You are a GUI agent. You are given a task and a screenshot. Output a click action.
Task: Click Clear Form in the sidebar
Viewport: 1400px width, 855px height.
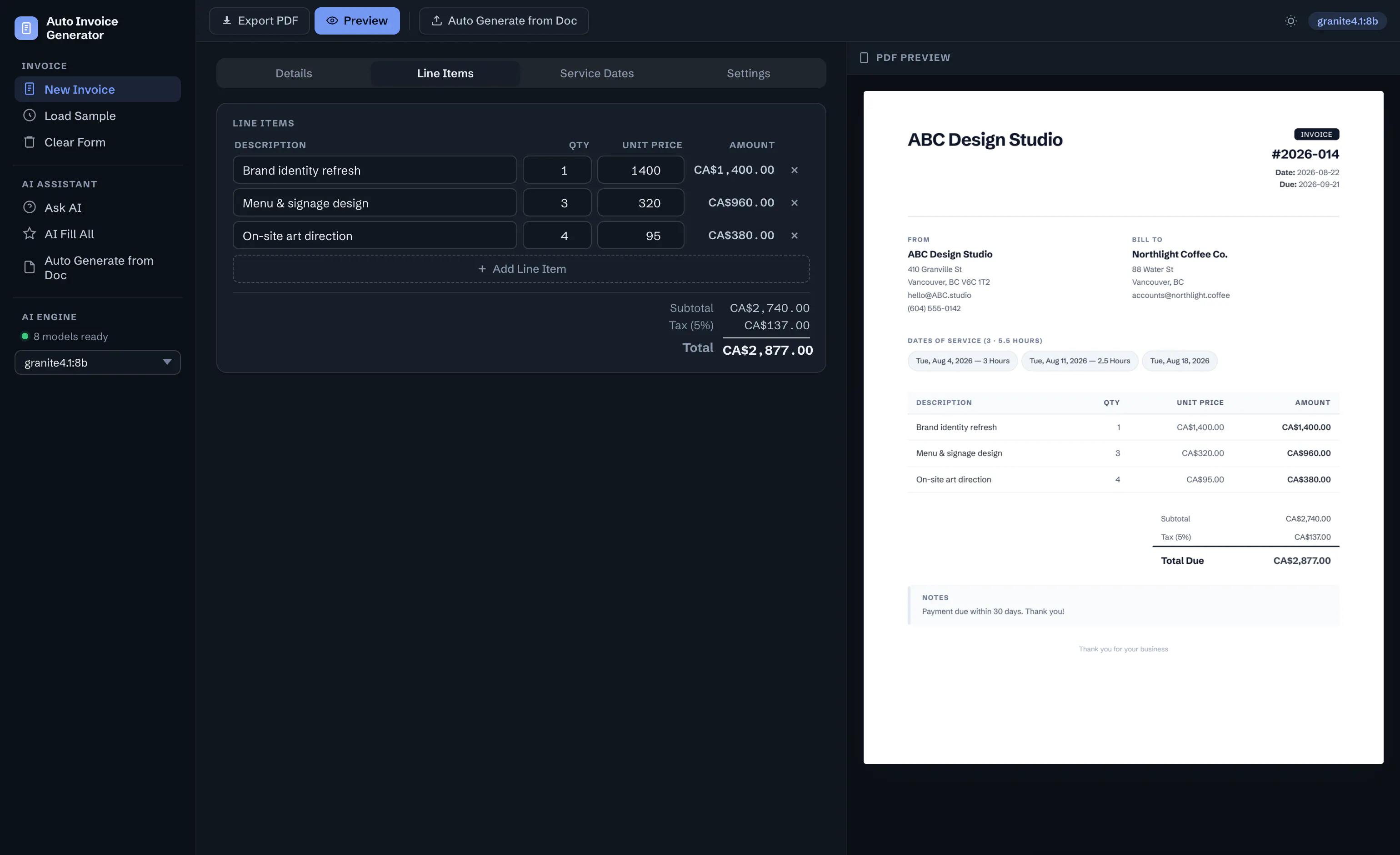coord(98,142)
